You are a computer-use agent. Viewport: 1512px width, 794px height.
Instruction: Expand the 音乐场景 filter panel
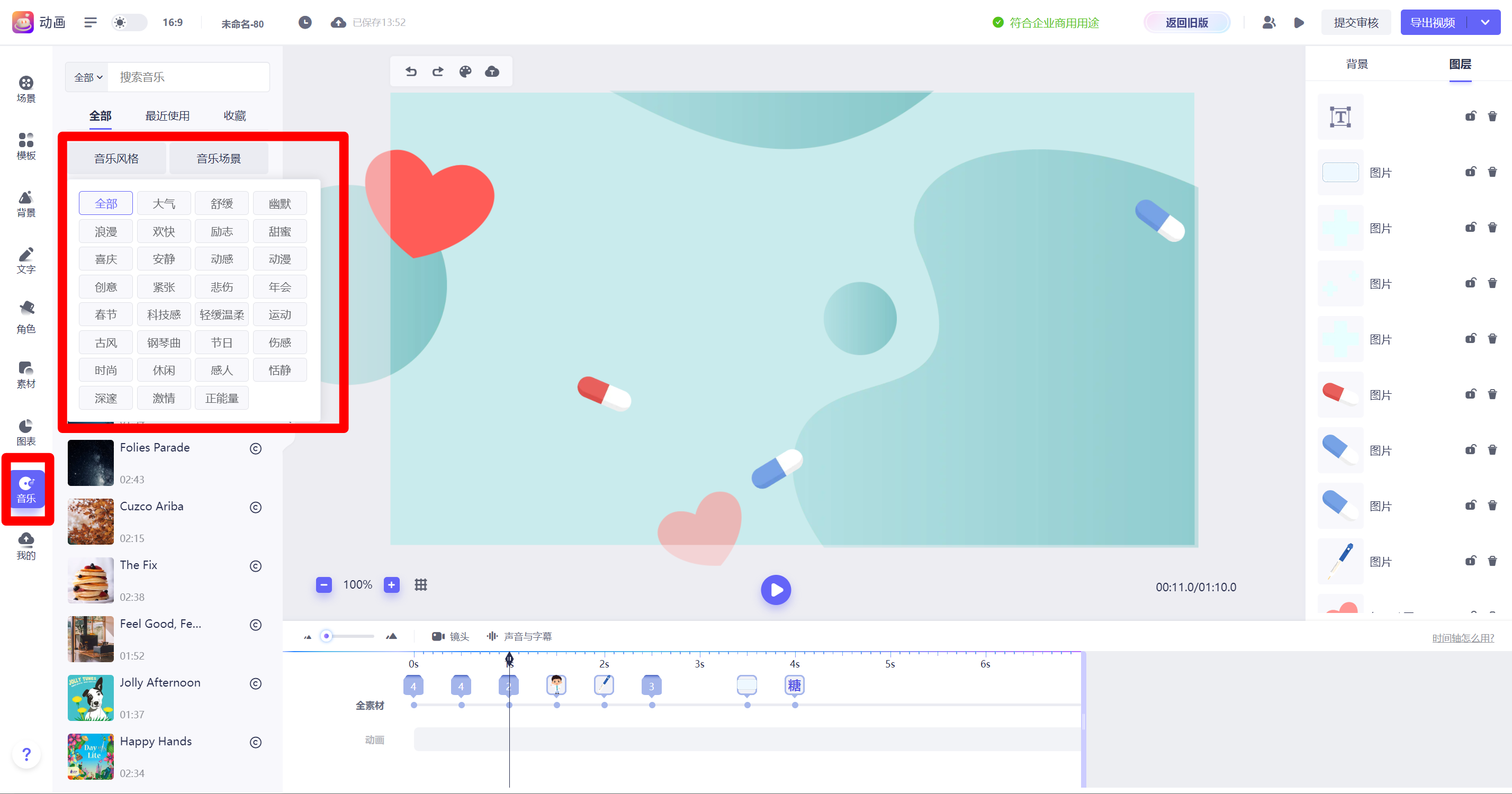[x=218, y=158]
